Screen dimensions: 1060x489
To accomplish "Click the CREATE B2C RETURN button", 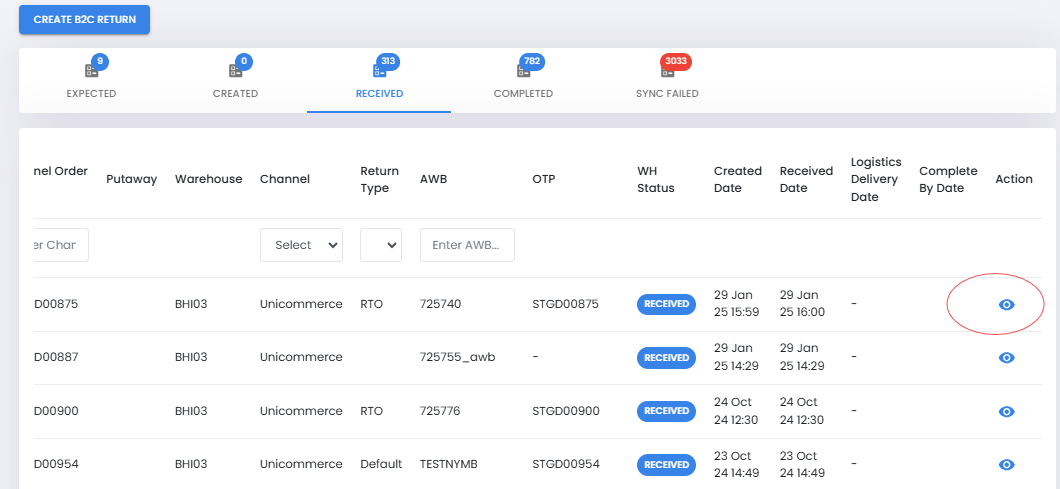I will (x=85, y=20).
